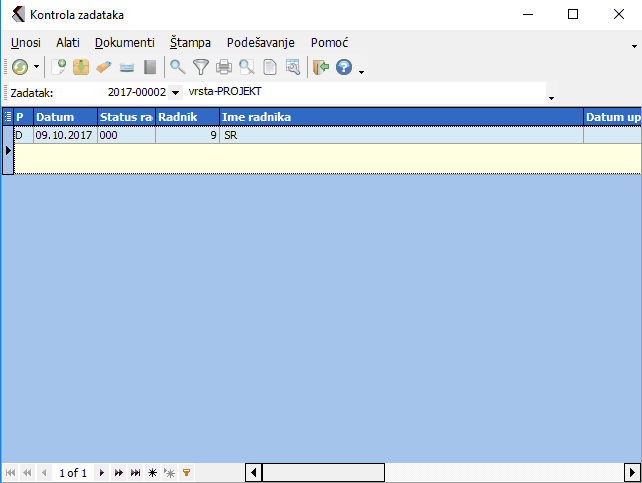This screenshot has width=642, height=483.
Task: Click the green refresh icon in toolbar
Action: point(19,67)
